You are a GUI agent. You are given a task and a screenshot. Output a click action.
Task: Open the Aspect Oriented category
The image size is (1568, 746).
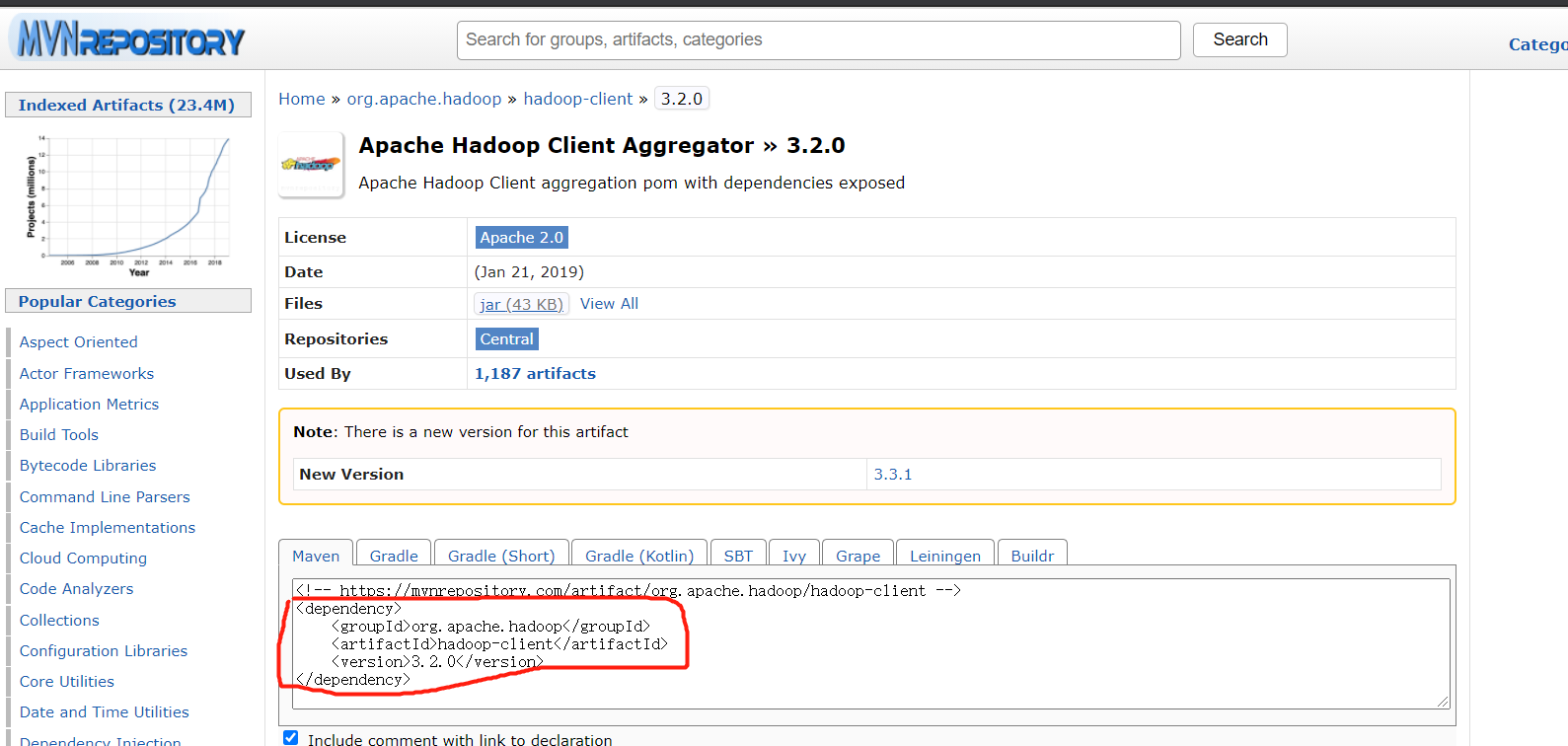(x=78, y=342)
